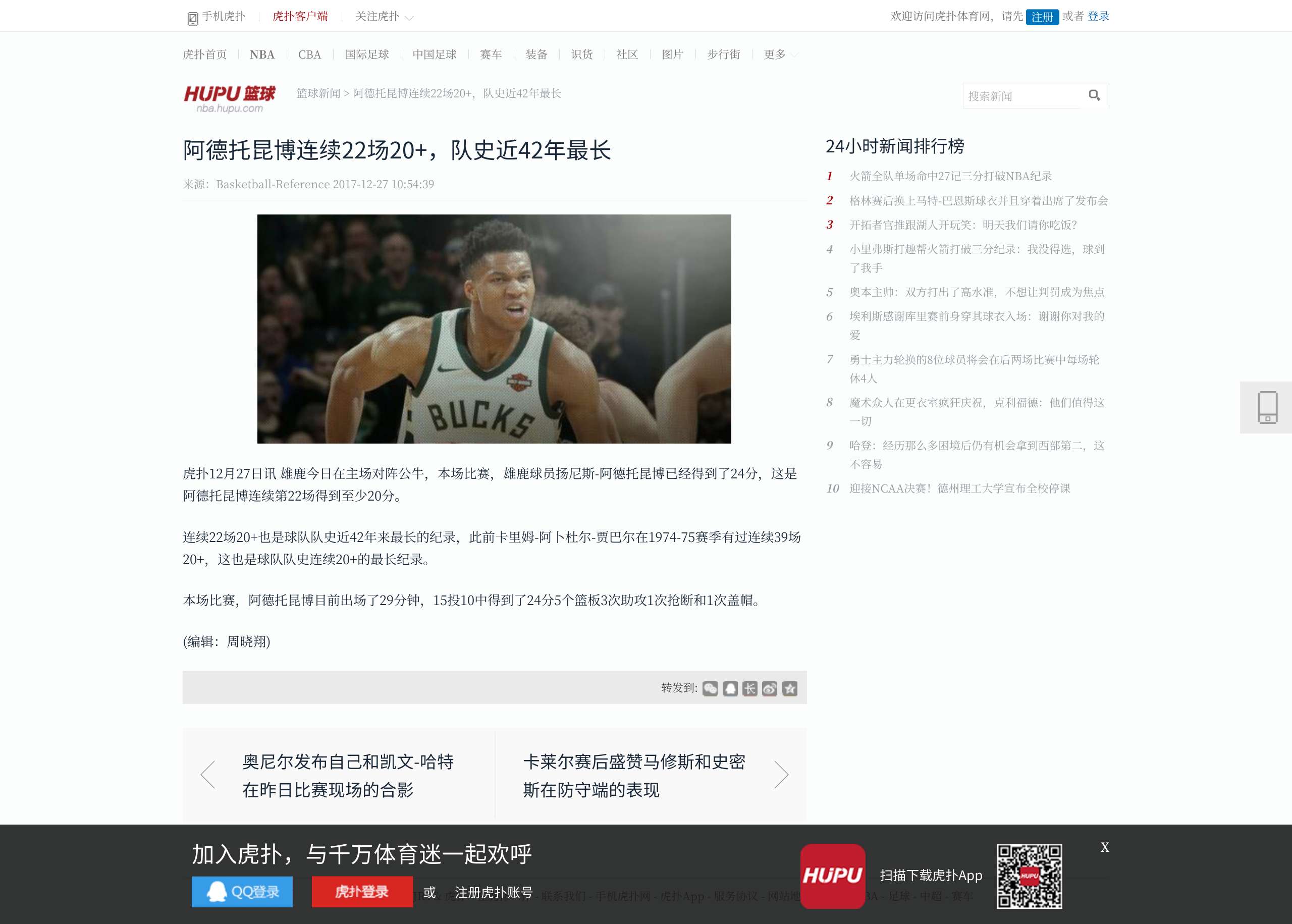Close bottom banner with X
Image resolution: width=1292 pixels, height=924 pixels.
tap(1104, 847)
